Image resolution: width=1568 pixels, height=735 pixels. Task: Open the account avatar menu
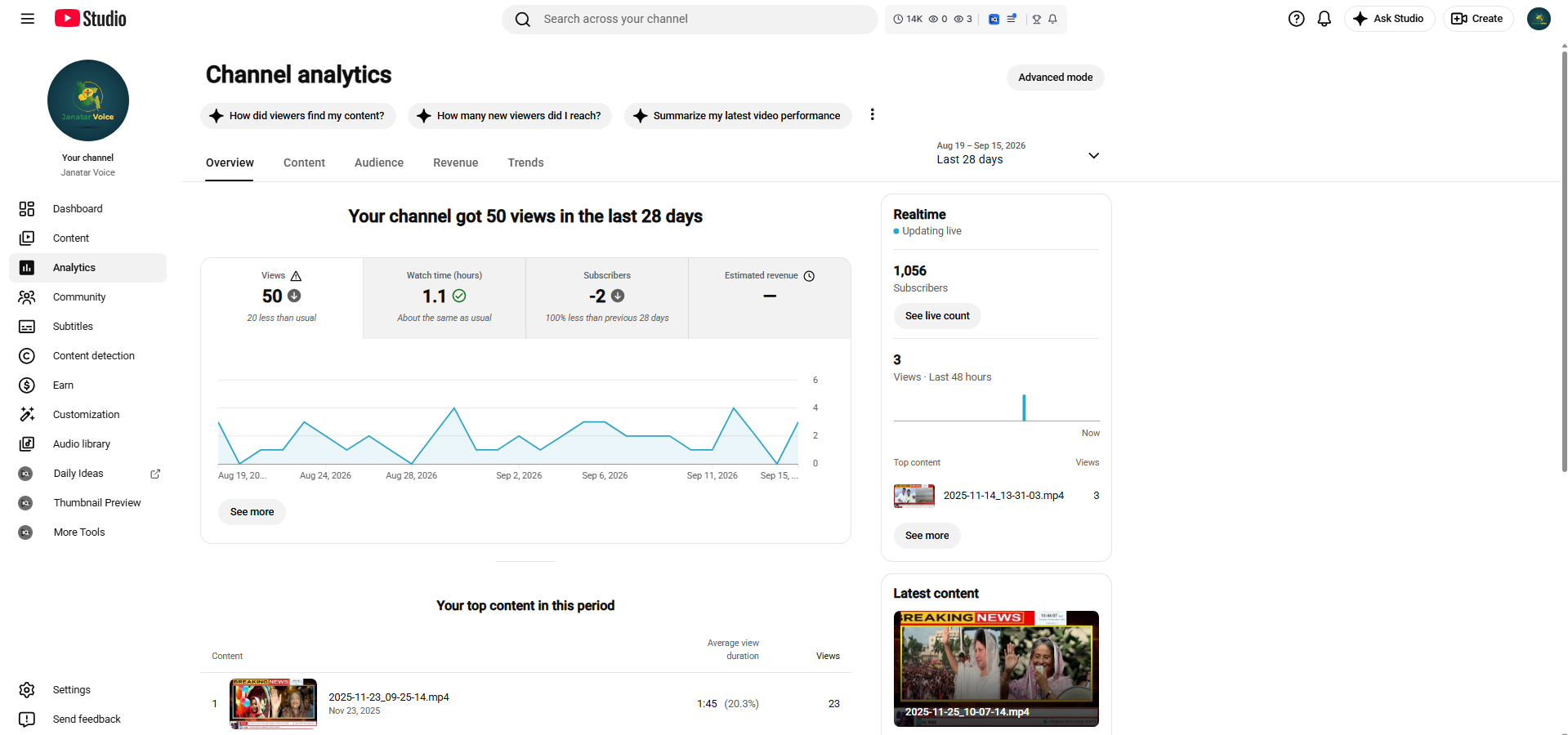[1539, 19]
